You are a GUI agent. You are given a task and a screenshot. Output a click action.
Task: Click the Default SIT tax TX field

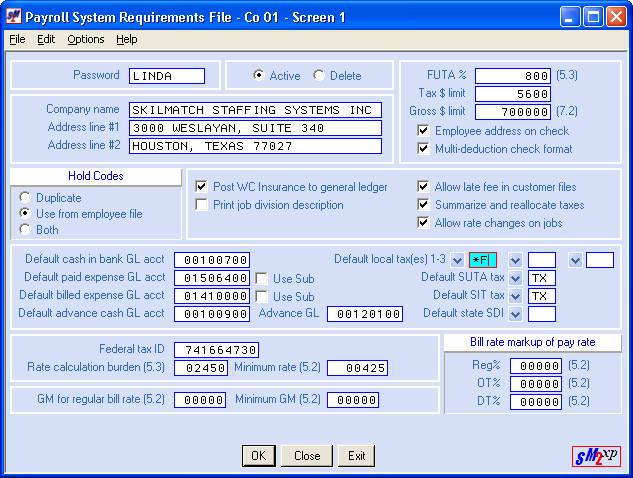click(542, 296)
